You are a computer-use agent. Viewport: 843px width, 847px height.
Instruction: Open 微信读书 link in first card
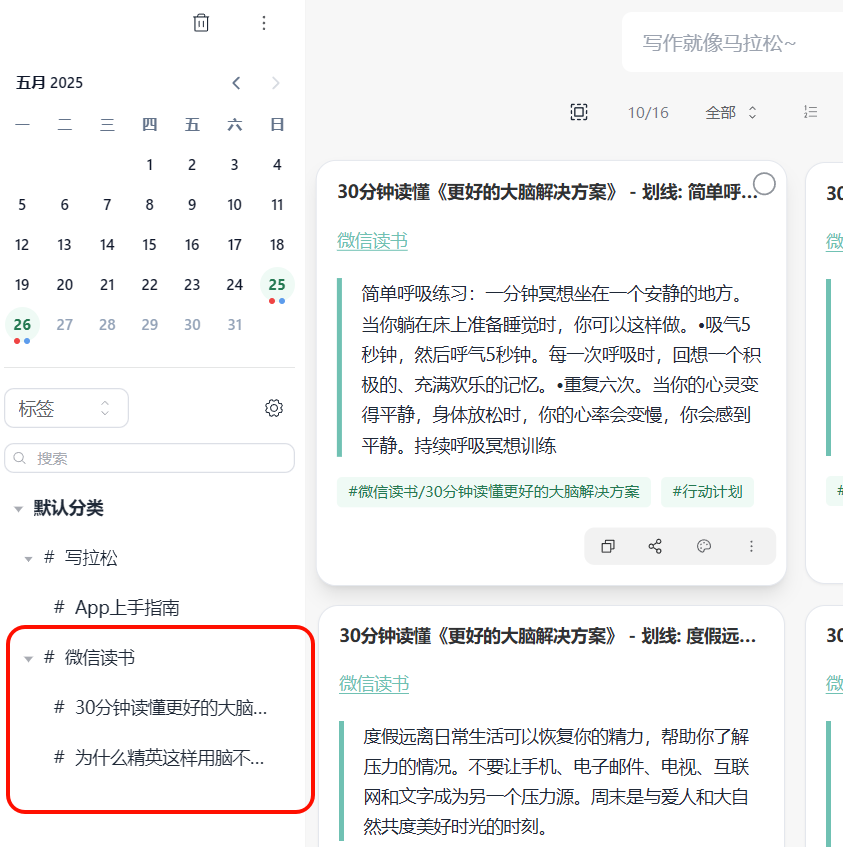tap(372, 241)
